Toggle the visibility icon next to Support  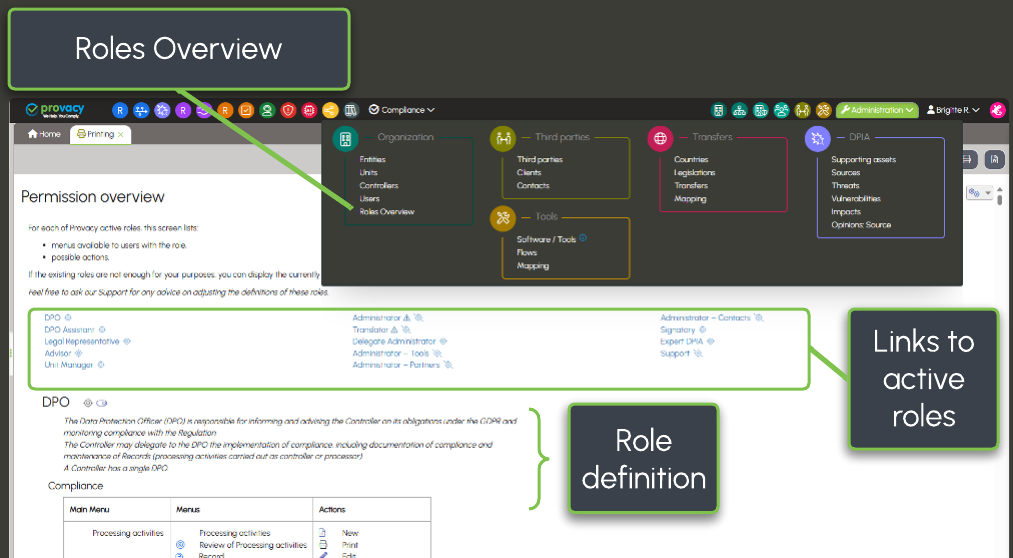[698, 354]
